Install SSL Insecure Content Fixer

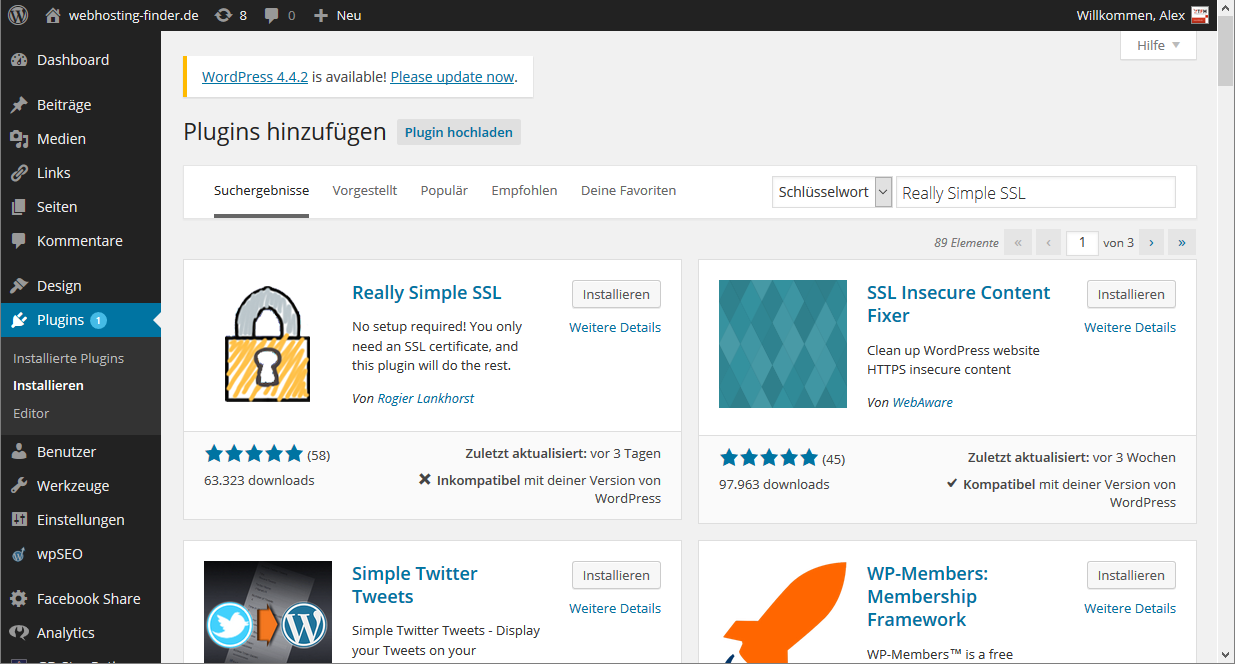click(x=1131, y=294)
